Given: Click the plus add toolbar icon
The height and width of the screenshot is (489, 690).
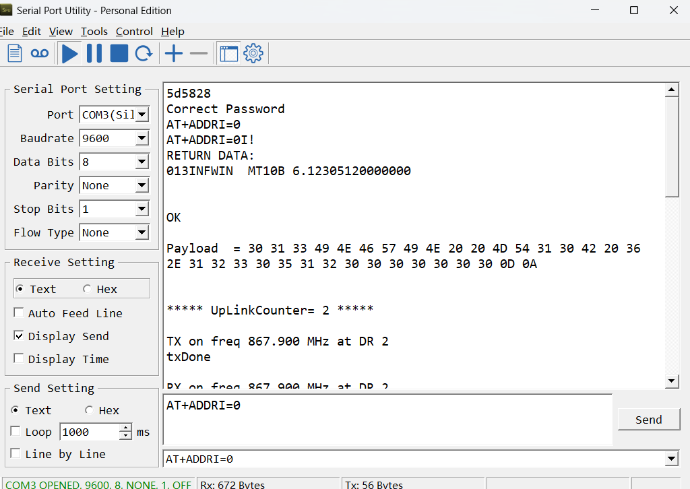Looking at the screenshot, I should pyautogui.click(x=174, y=54).
